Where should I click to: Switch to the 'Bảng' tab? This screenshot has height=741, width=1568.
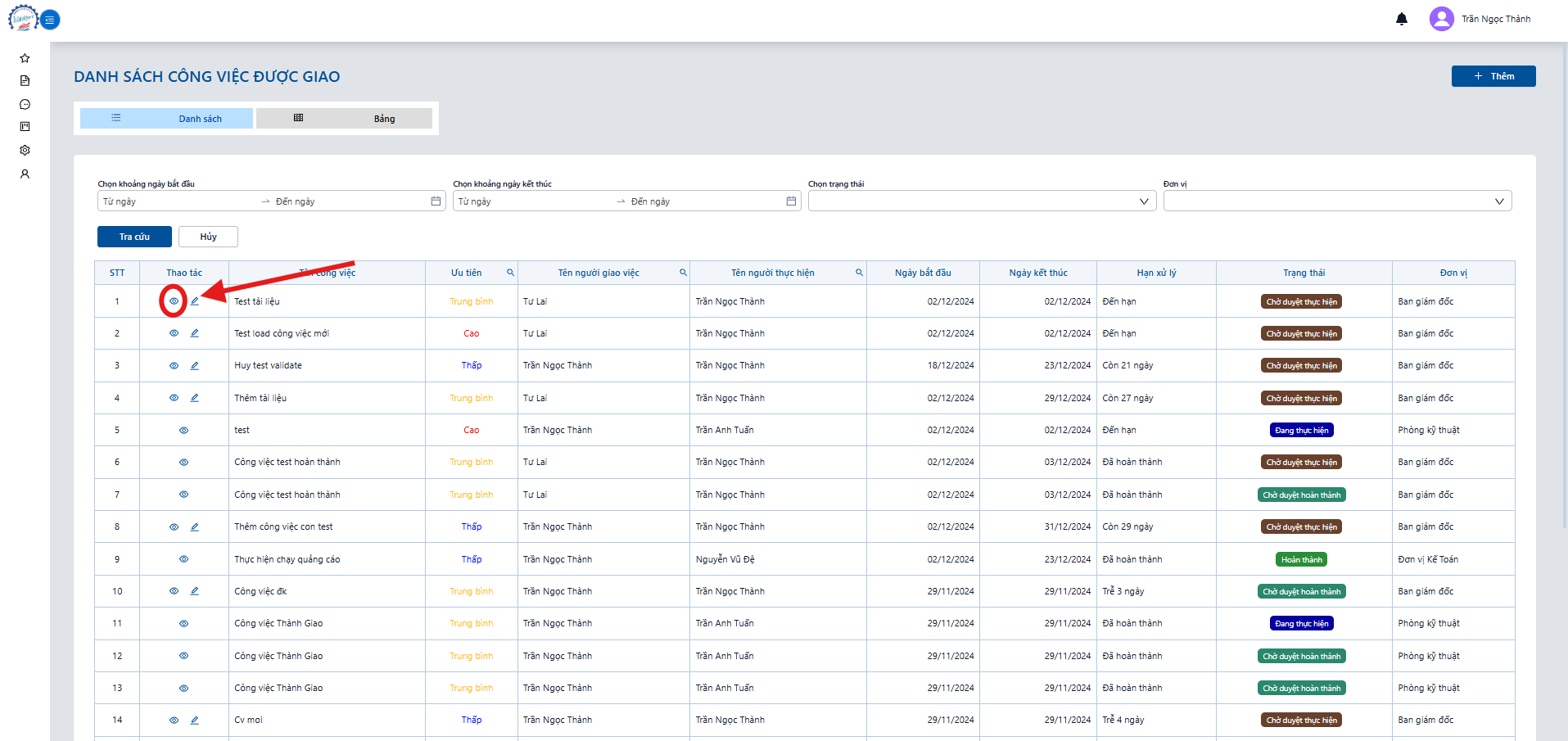(344, 119)
